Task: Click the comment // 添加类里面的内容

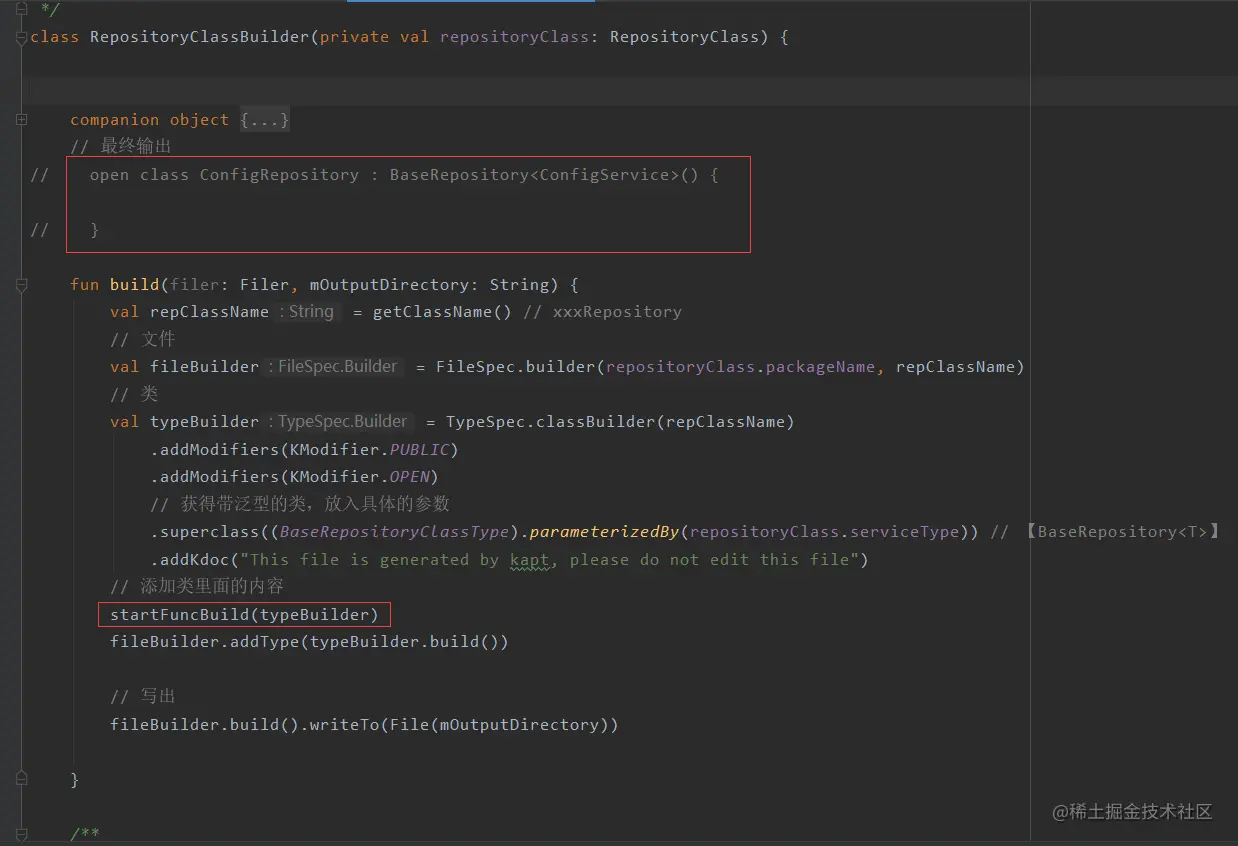Action: (197, 586)
